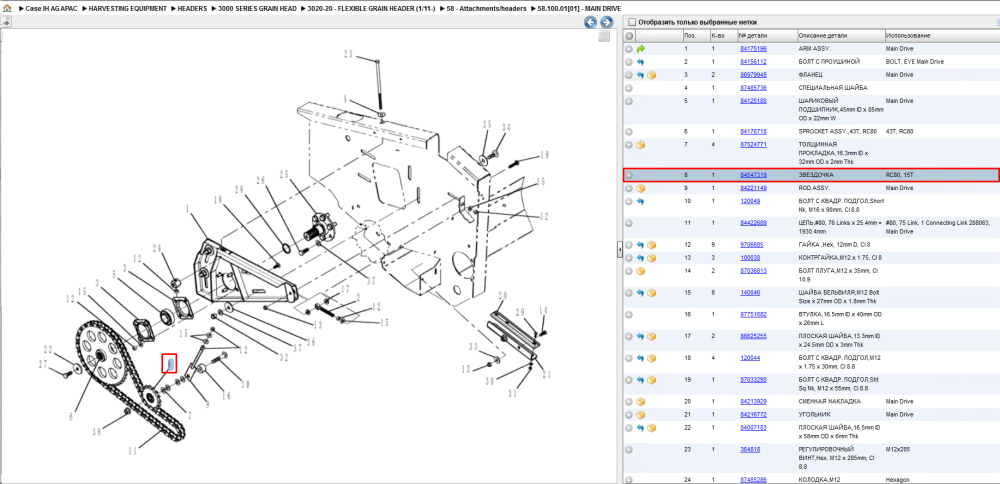This screenshot has width=1000, height=484.
Task: Toggle small square box at diagram top-right
Action: tap(605, 36)
